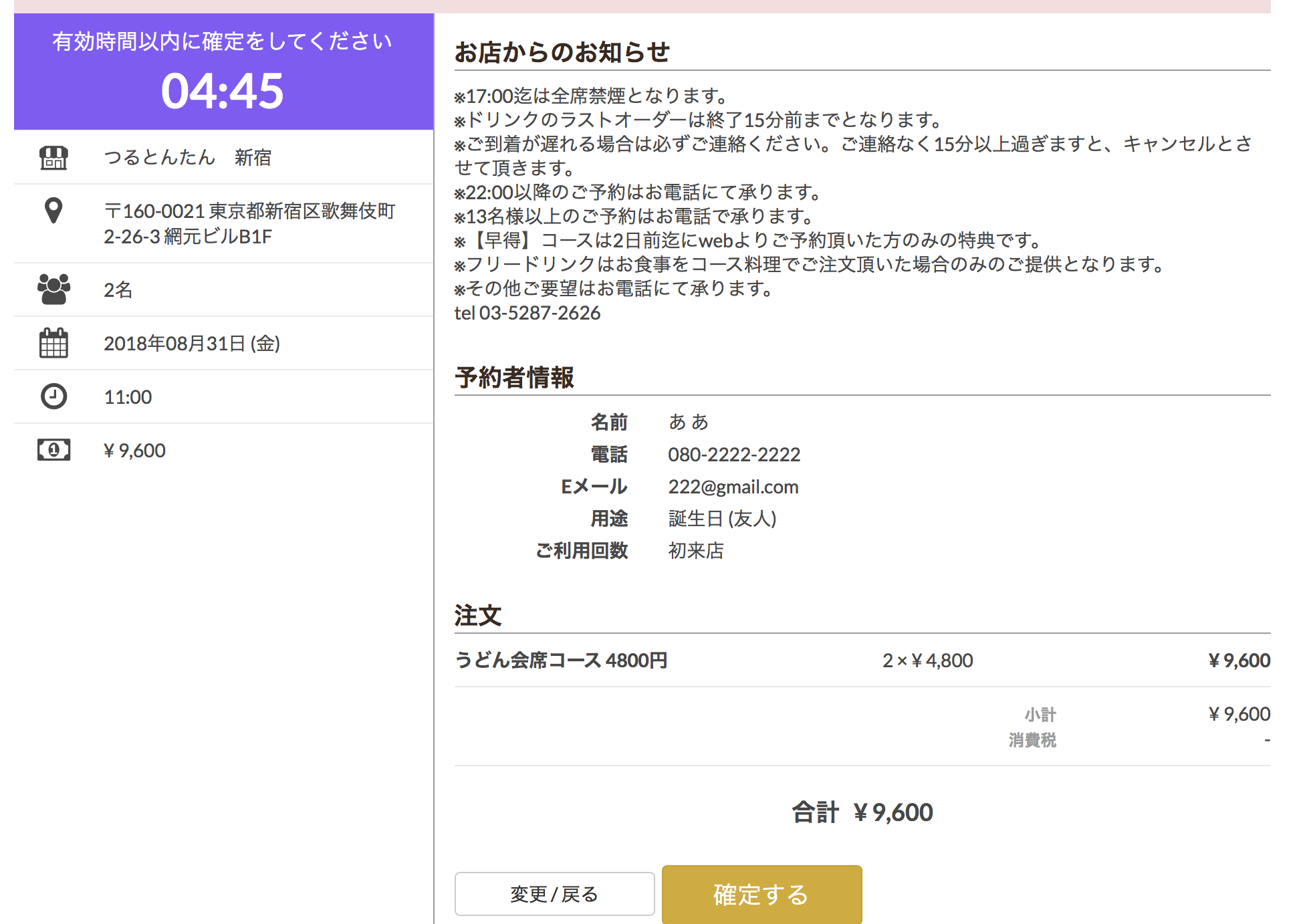Click the Eメール label
This screenshot has height=924, width=1305.
point(594,486)
